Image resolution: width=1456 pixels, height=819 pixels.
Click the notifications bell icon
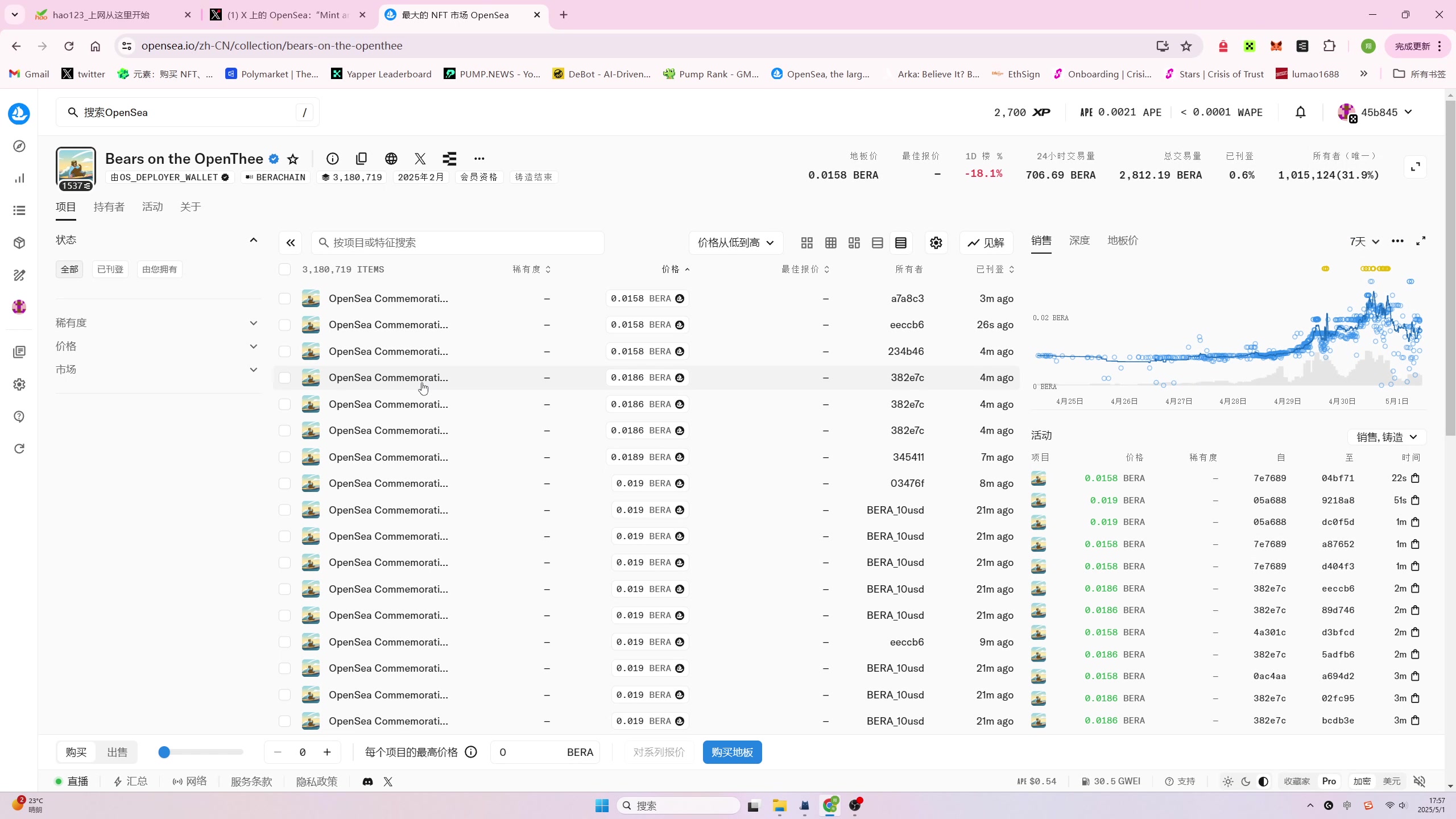(x=1301, y=113)
